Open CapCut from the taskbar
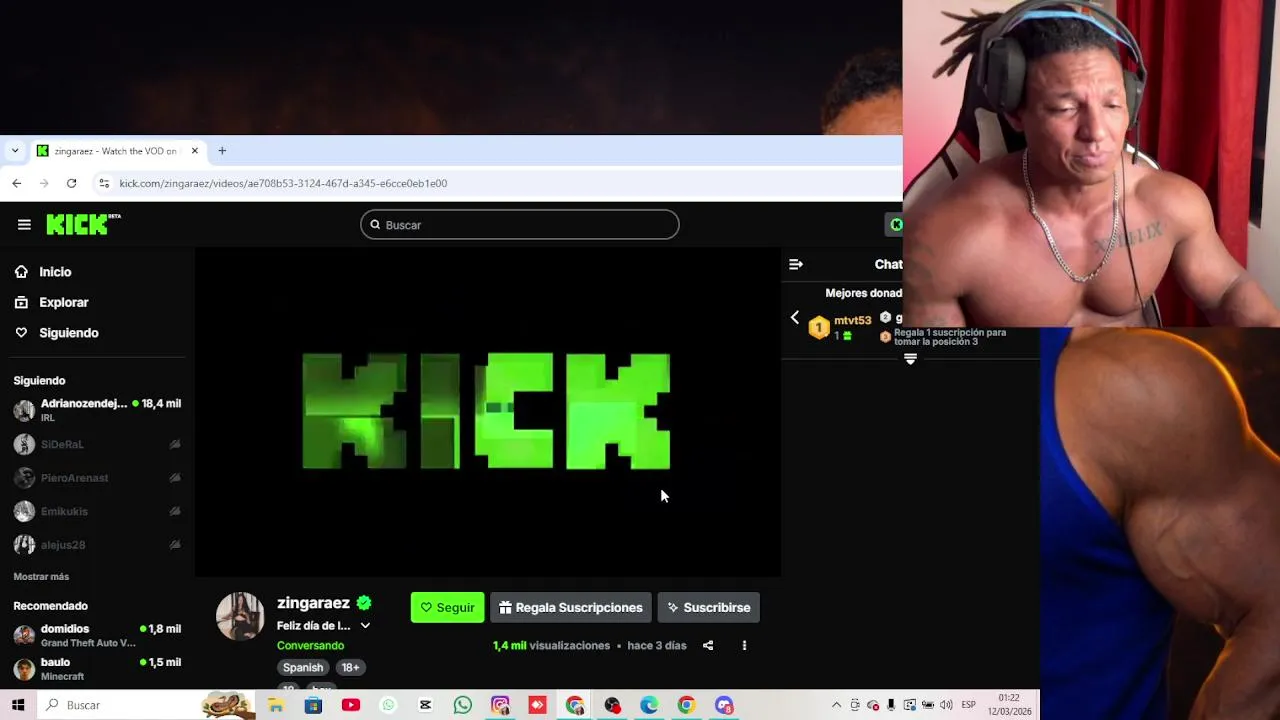Image resolution: width=1280 pixels, height=720 pixels. coord(425,705)
